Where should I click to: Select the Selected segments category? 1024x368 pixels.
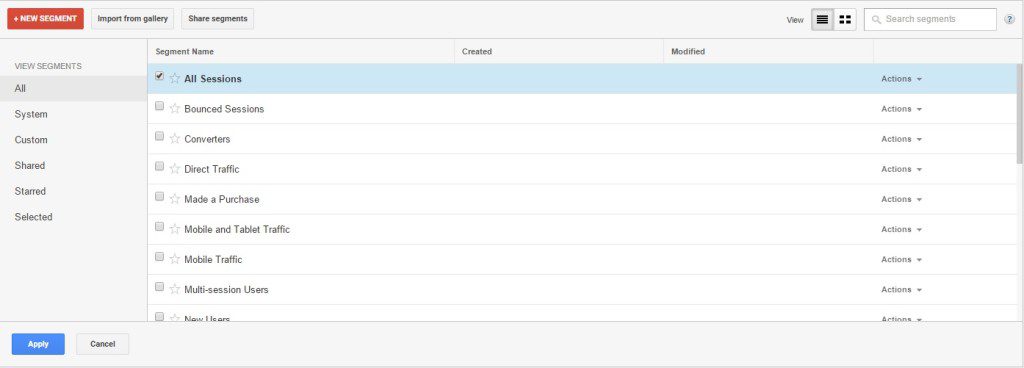74,217
